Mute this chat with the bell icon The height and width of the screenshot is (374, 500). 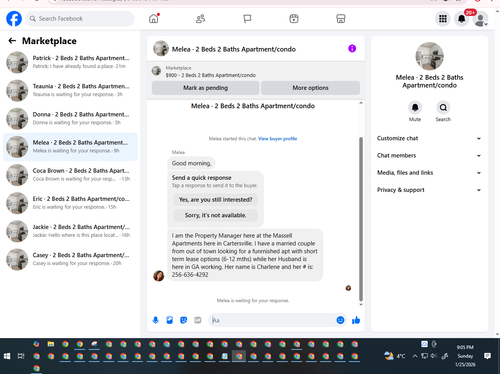click(x=415, y=107)
